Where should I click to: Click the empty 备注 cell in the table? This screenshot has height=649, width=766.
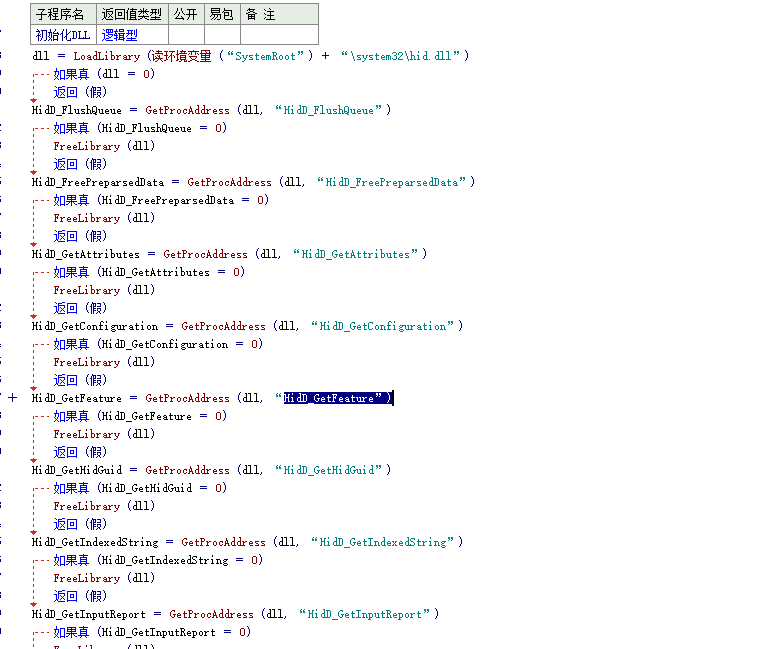[x=279, y=35]
